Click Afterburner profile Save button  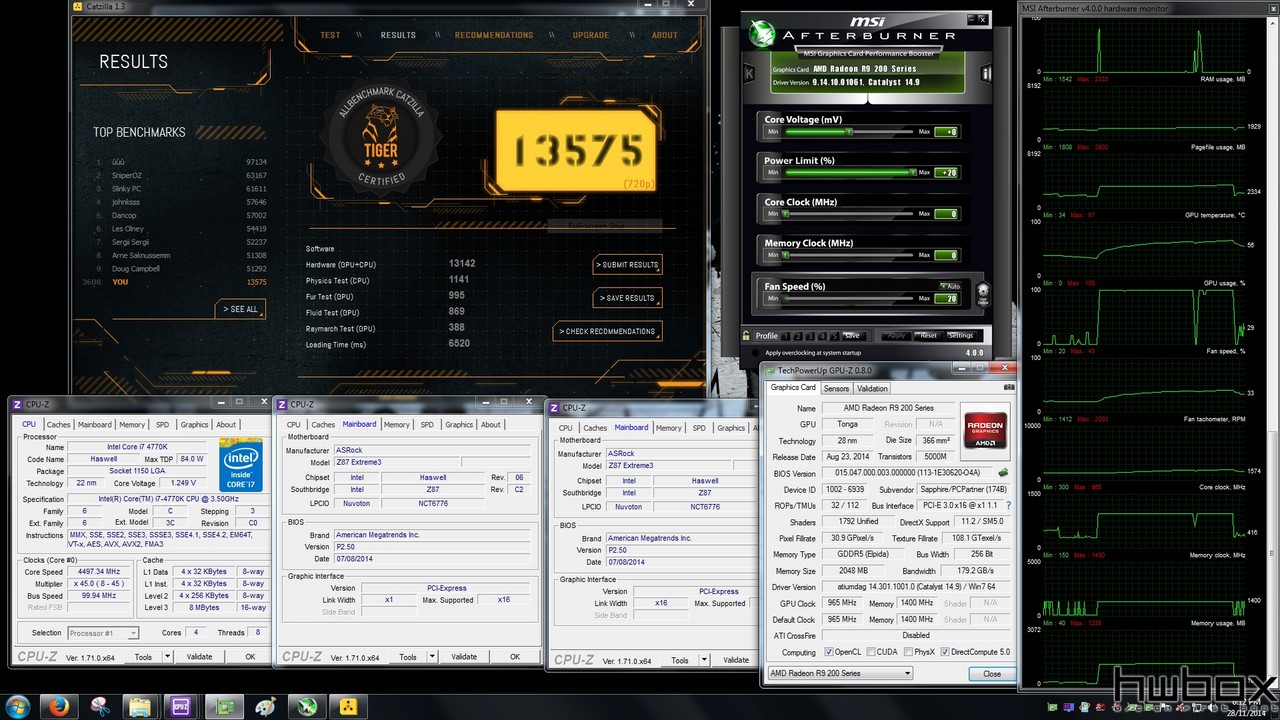click(x=852, y=336)
